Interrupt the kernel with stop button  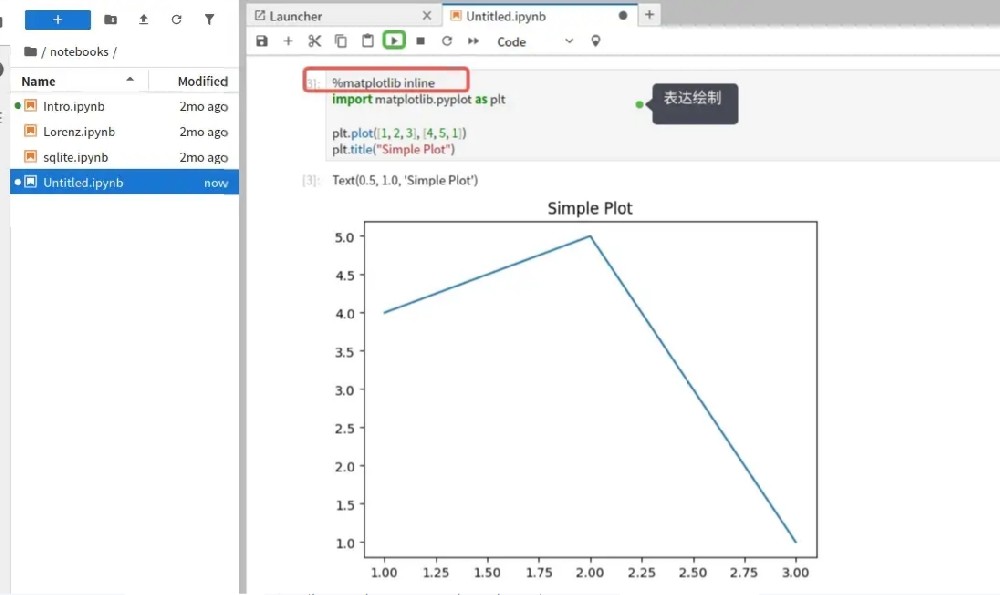[420, 41]
